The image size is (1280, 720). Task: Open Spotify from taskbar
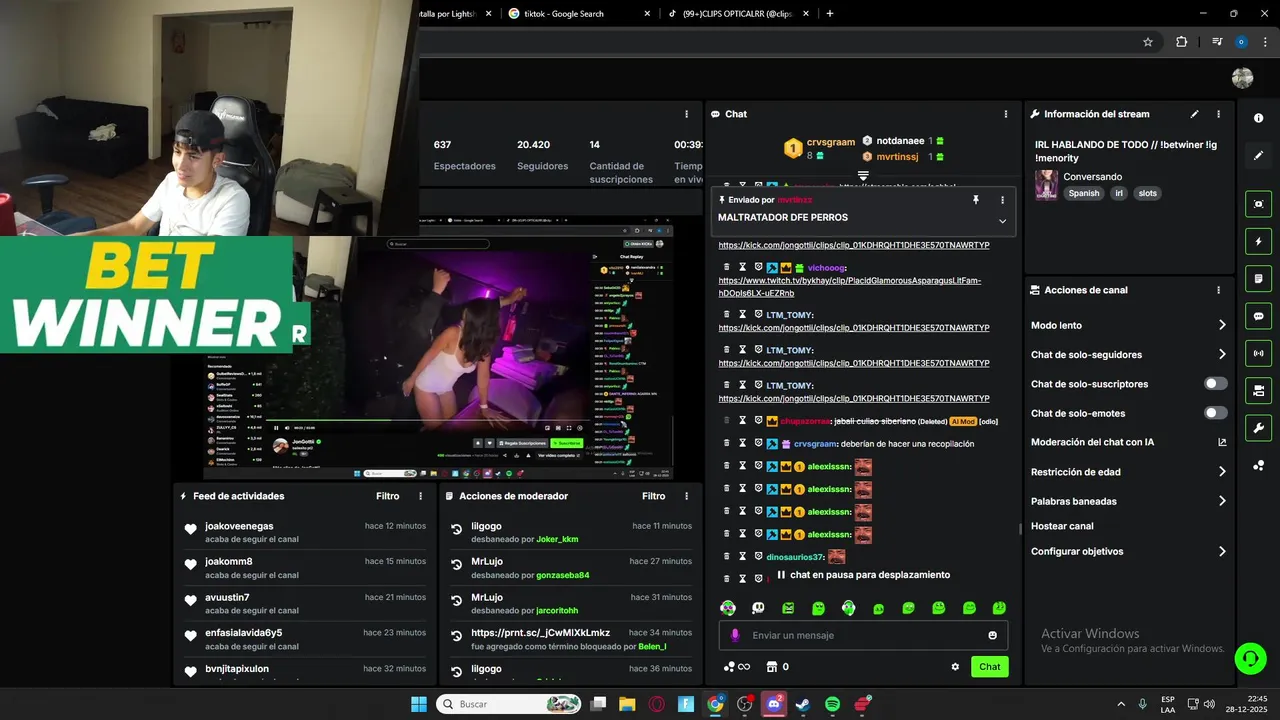(x=833, y=704)
